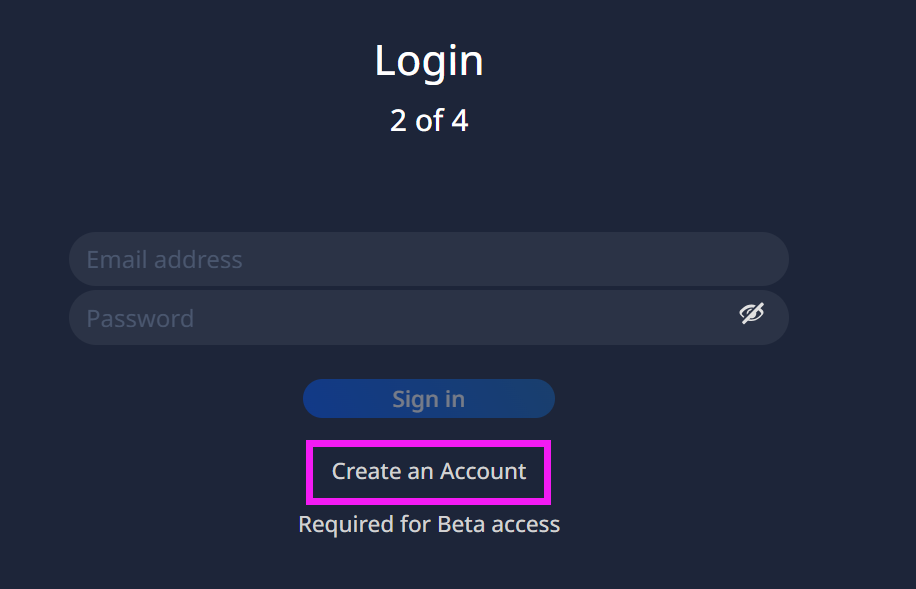The height and width of the screenshot is (589, 916).
Task: Click into the Password field
Action: (400, 318)
